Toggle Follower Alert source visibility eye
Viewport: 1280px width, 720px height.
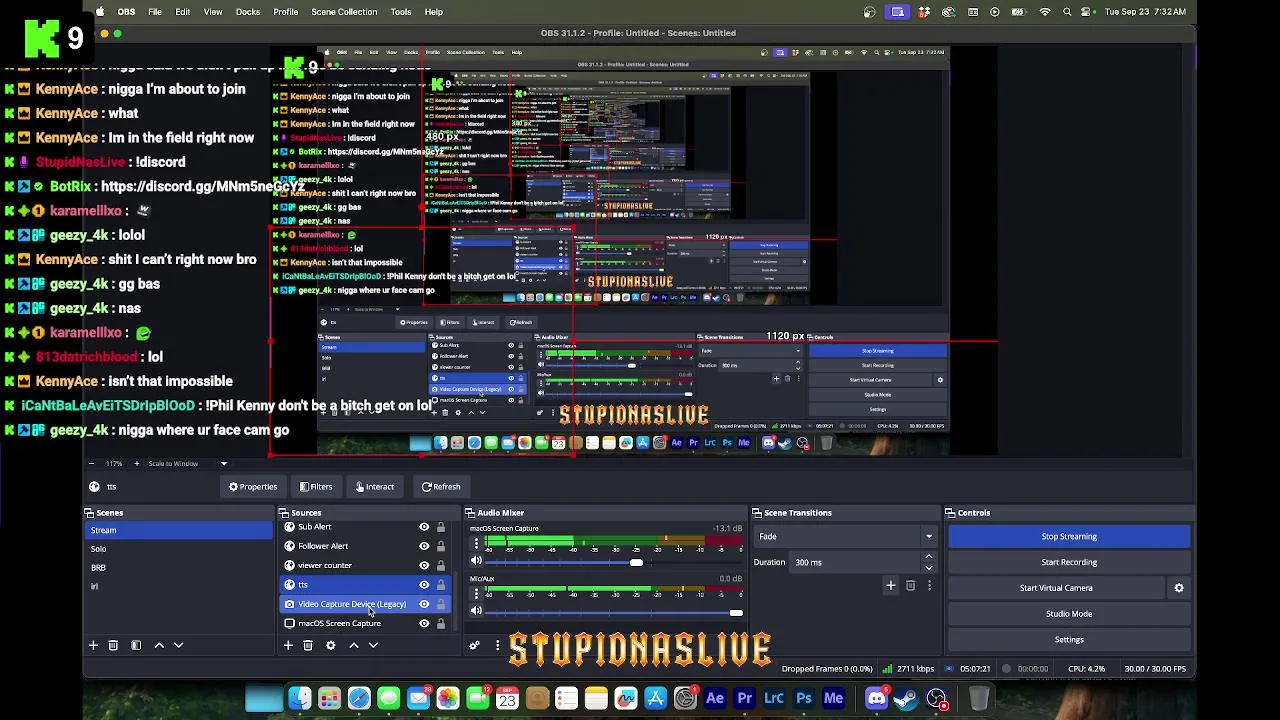(x=424, y=546)
